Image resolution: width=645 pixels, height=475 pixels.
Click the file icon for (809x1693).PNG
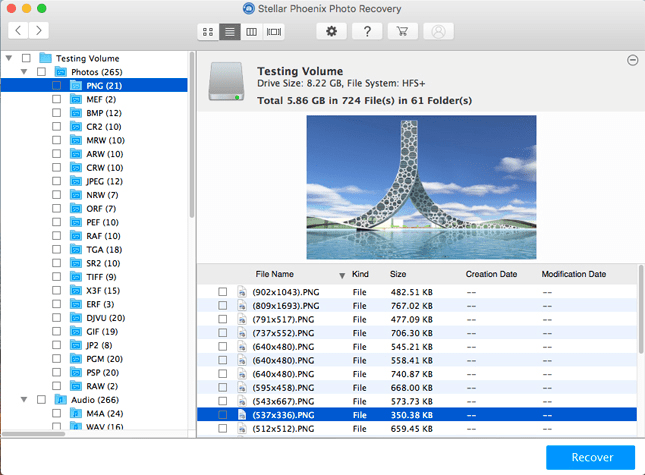click(x=242, y=306)
